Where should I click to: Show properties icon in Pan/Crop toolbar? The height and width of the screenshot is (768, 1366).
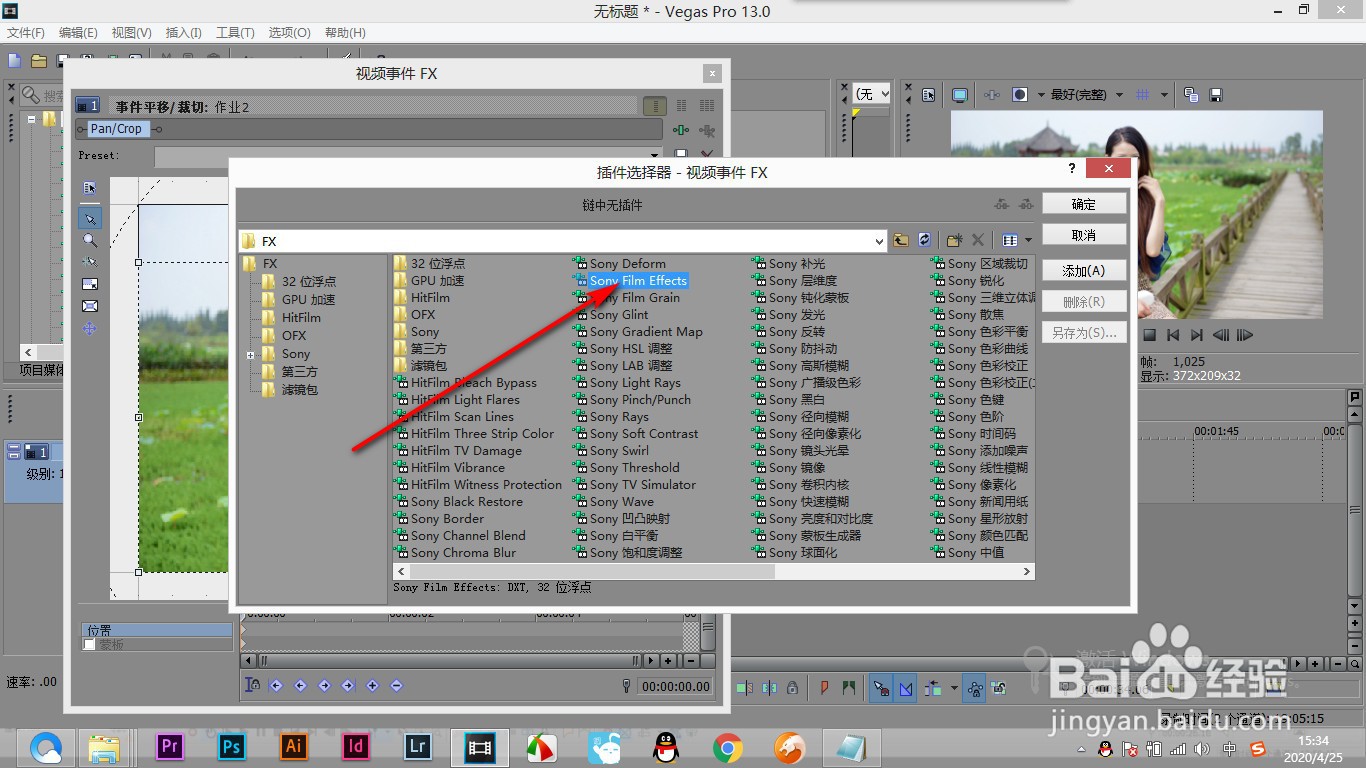pos(90,188)
